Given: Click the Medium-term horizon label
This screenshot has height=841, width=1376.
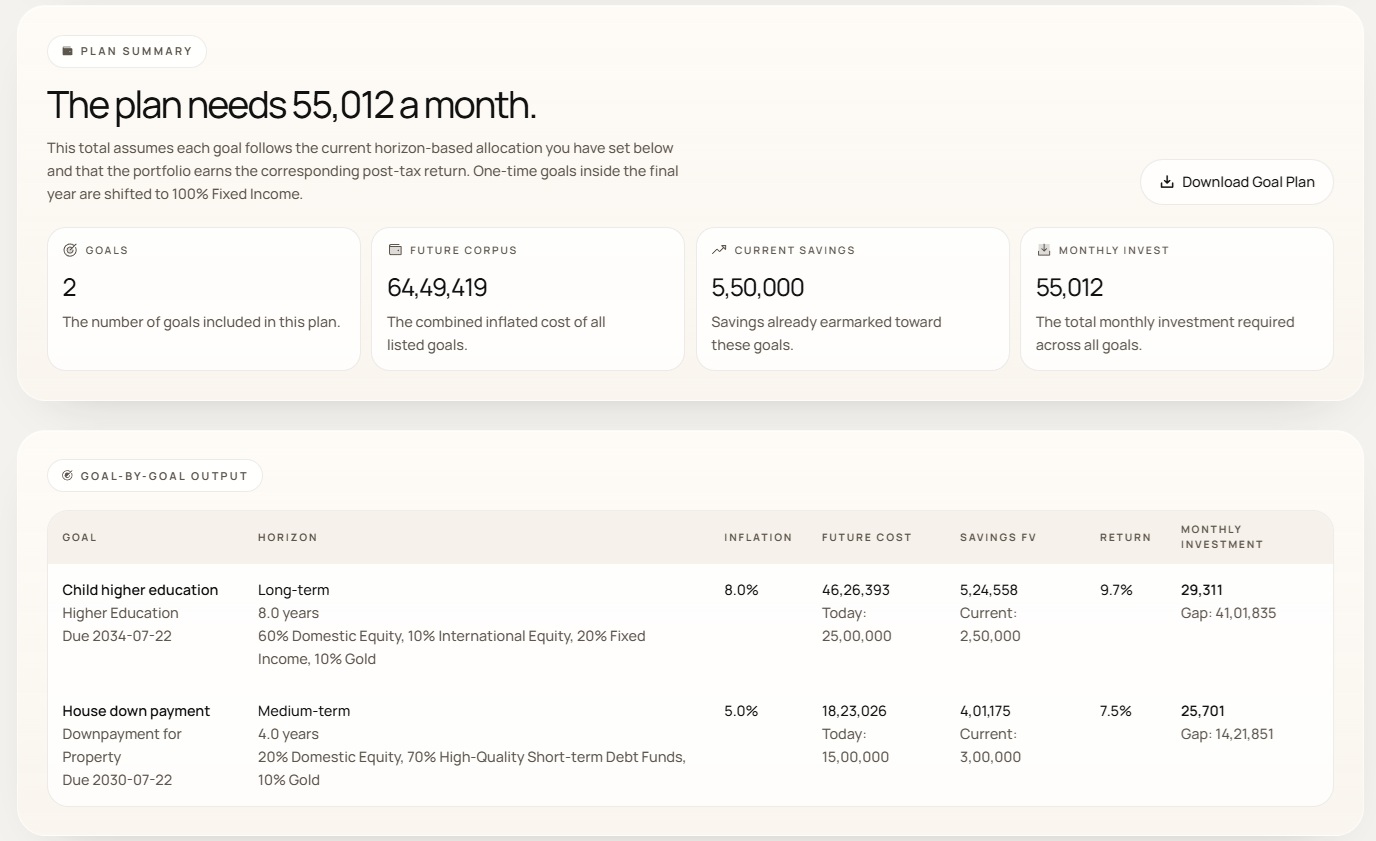Looking at the screenshot, I should coord(304,711).
